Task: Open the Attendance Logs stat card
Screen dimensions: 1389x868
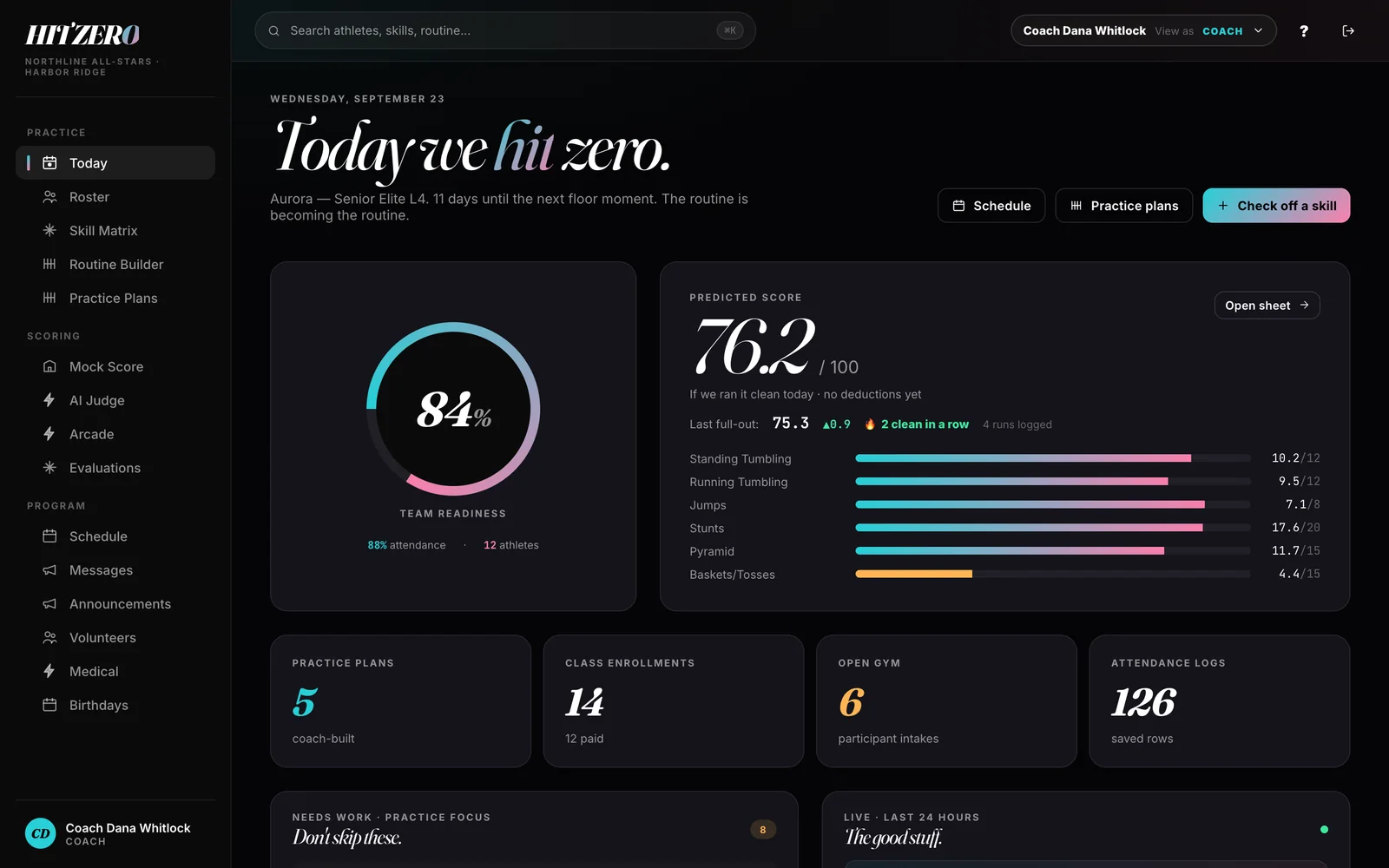Action: 1220,701
